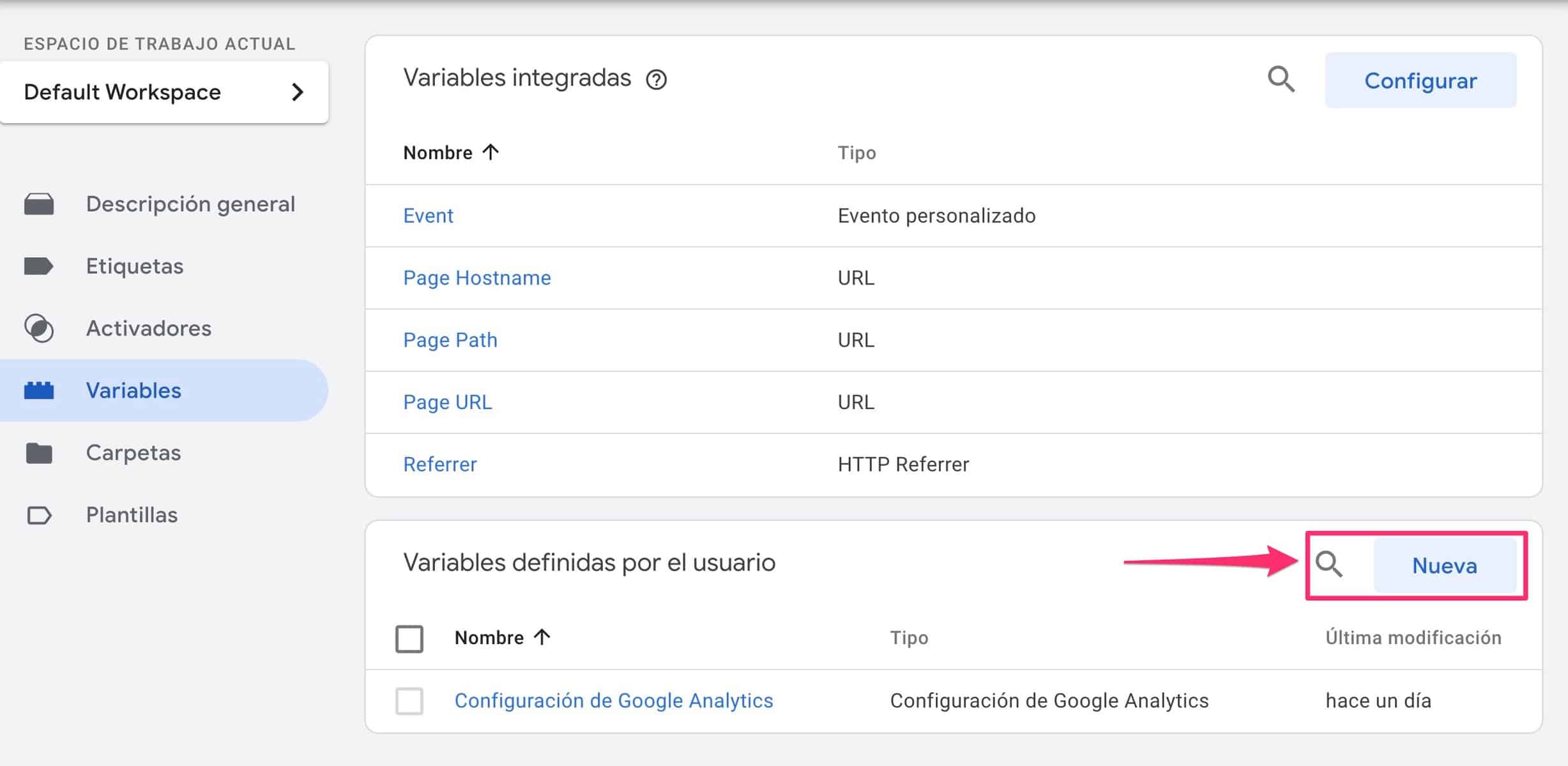Click the Descripción general briefcase icon

coord(39,204)
